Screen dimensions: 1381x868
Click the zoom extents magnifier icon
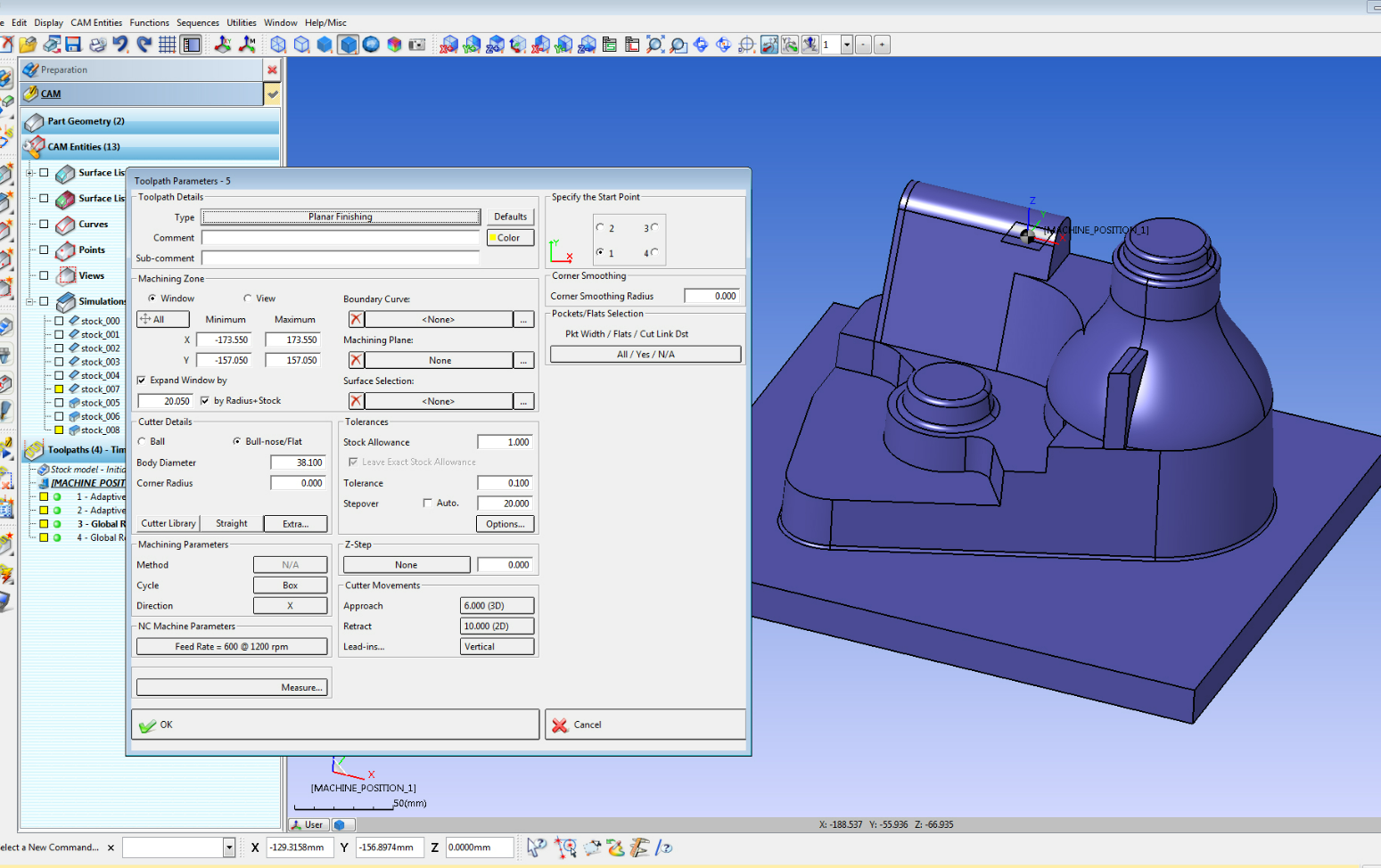click(x=655, y=45)
